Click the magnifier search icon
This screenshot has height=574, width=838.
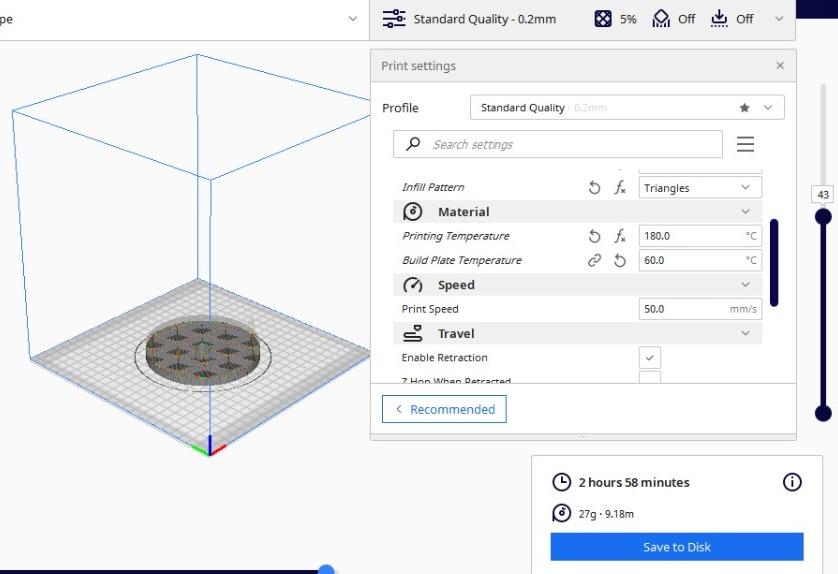(413, 144)
